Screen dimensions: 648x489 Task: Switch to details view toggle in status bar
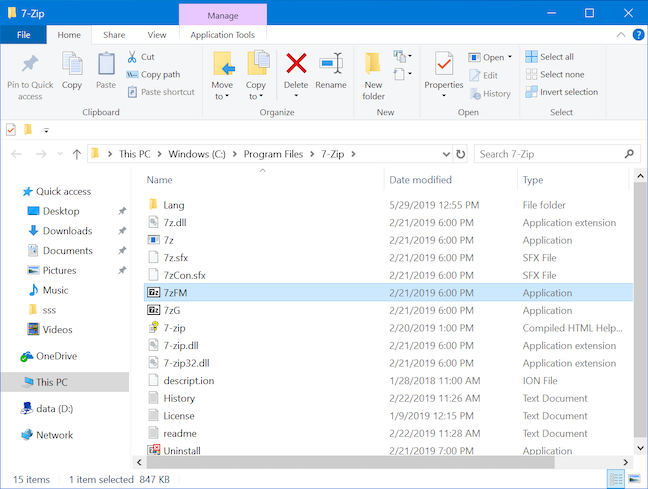point(616,479)
